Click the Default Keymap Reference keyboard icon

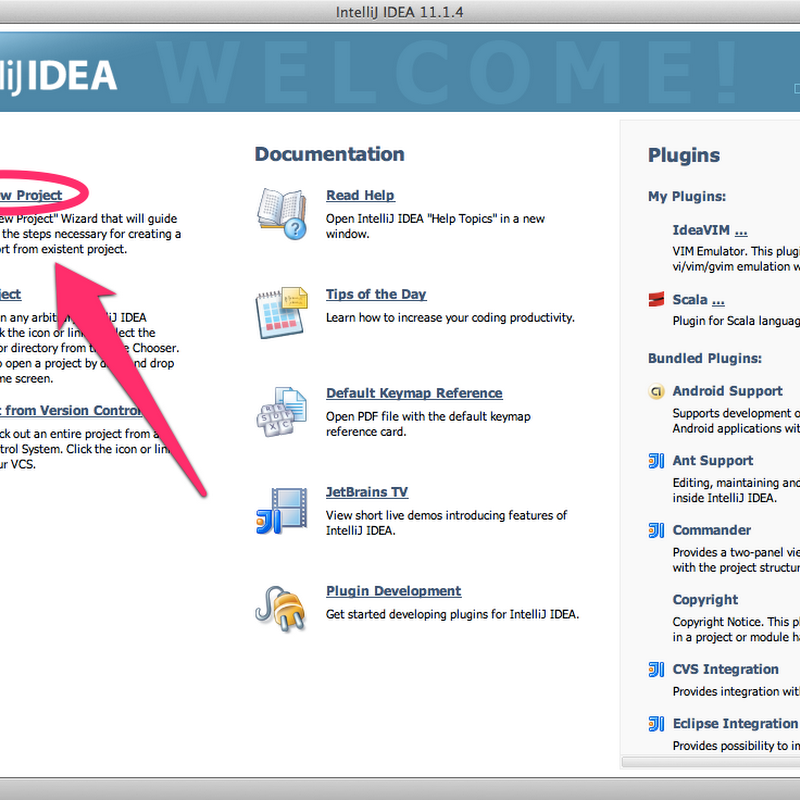point(282,411)
